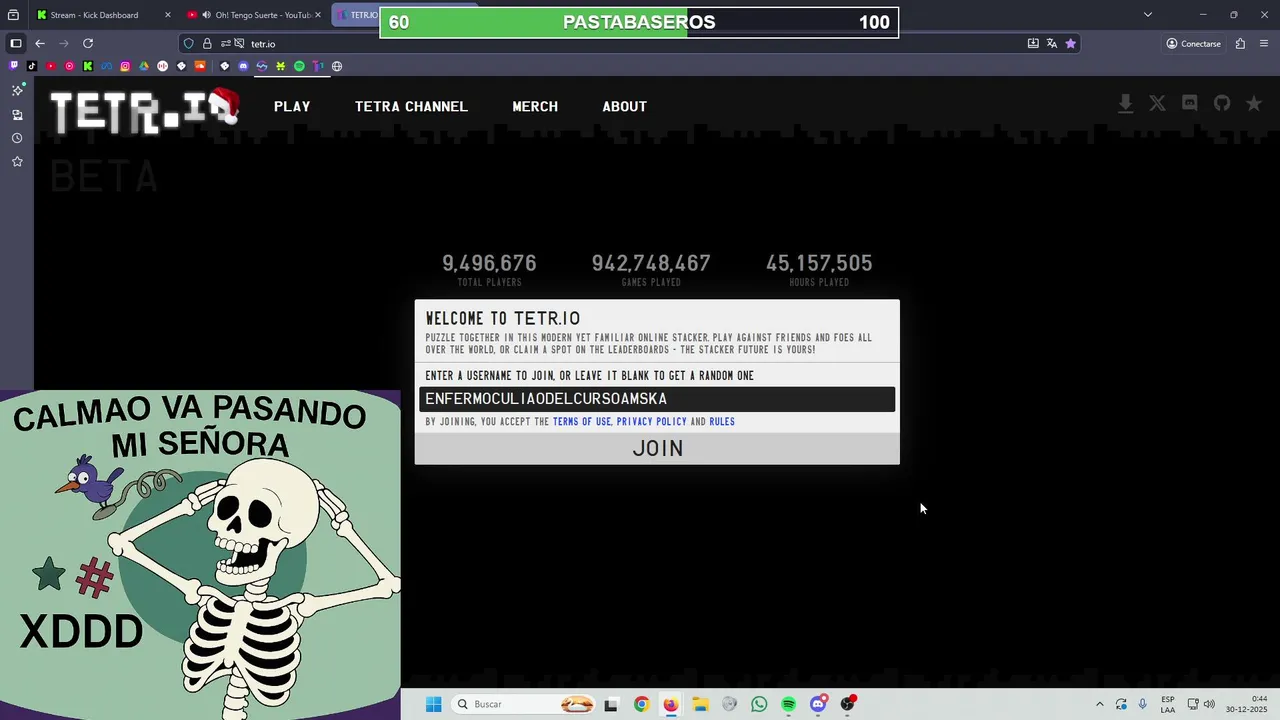Screen dimensions: 1280x720
Task: Click the install web app icon in the address bar
Action: [x=1033, y=43]
